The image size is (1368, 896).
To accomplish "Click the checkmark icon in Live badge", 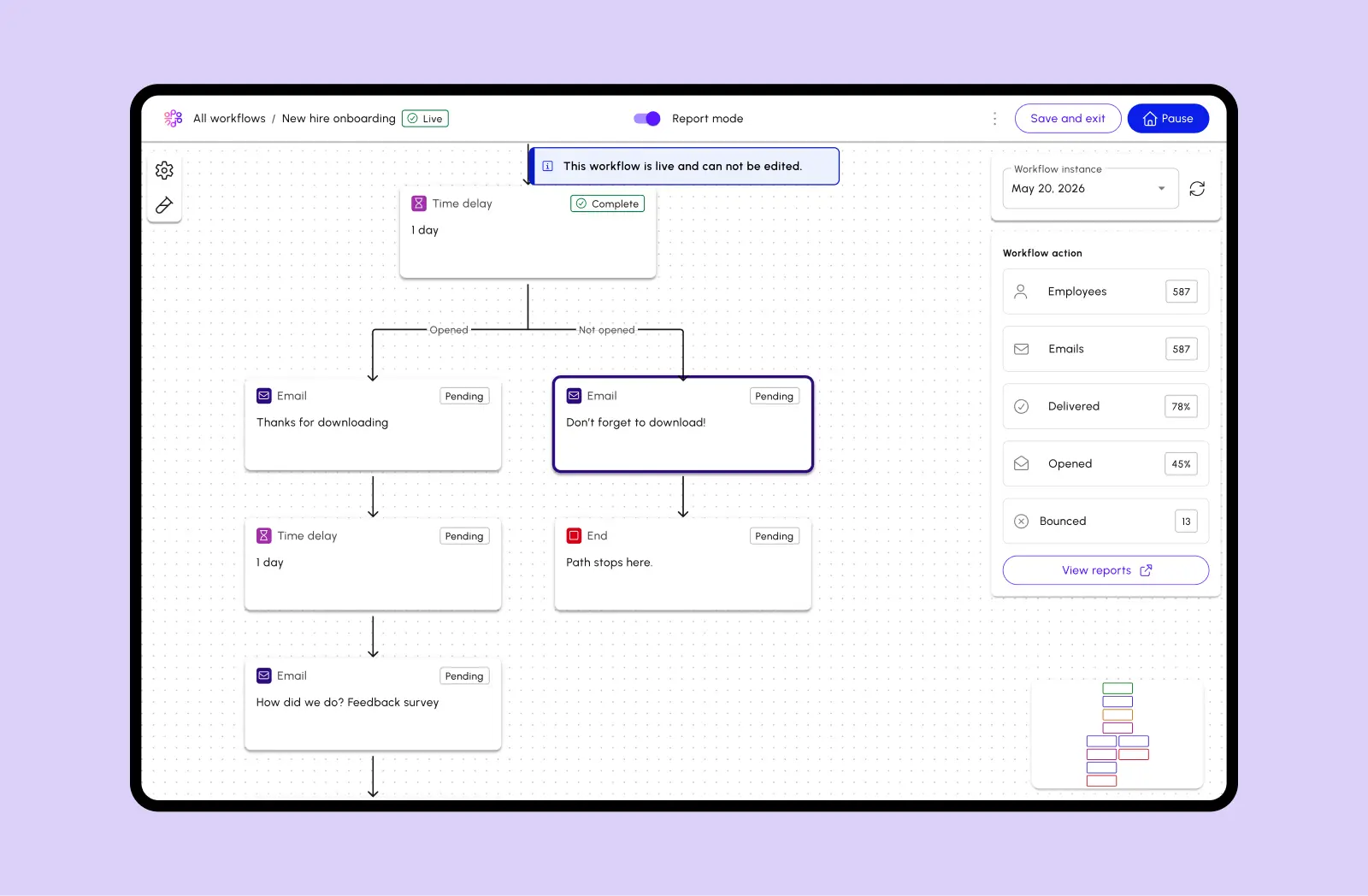I will coord(413,119).
